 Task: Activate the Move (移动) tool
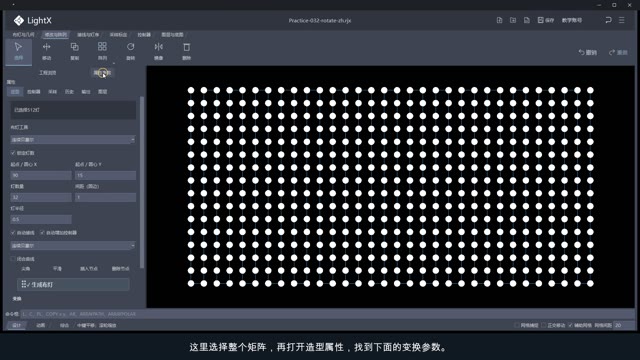tap(47, 51)
